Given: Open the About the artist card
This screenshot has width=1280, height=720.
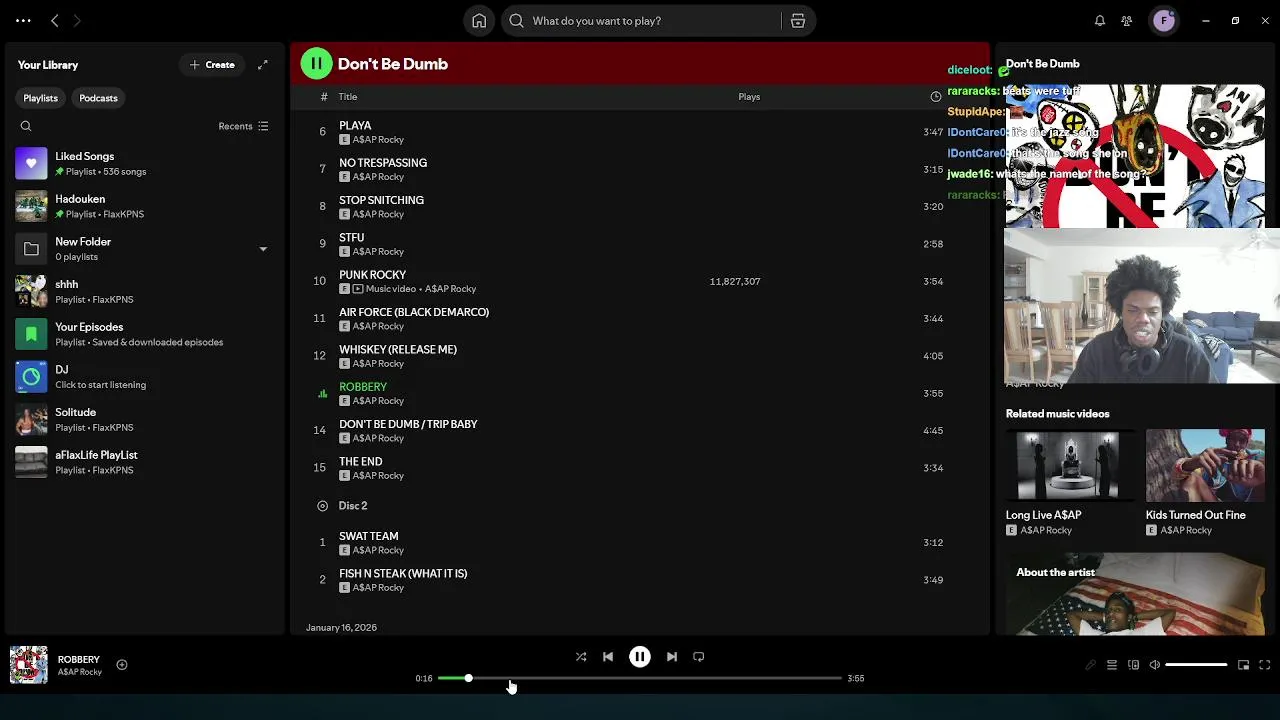Looking at the screenshot, I should (x=1135, y=594).
